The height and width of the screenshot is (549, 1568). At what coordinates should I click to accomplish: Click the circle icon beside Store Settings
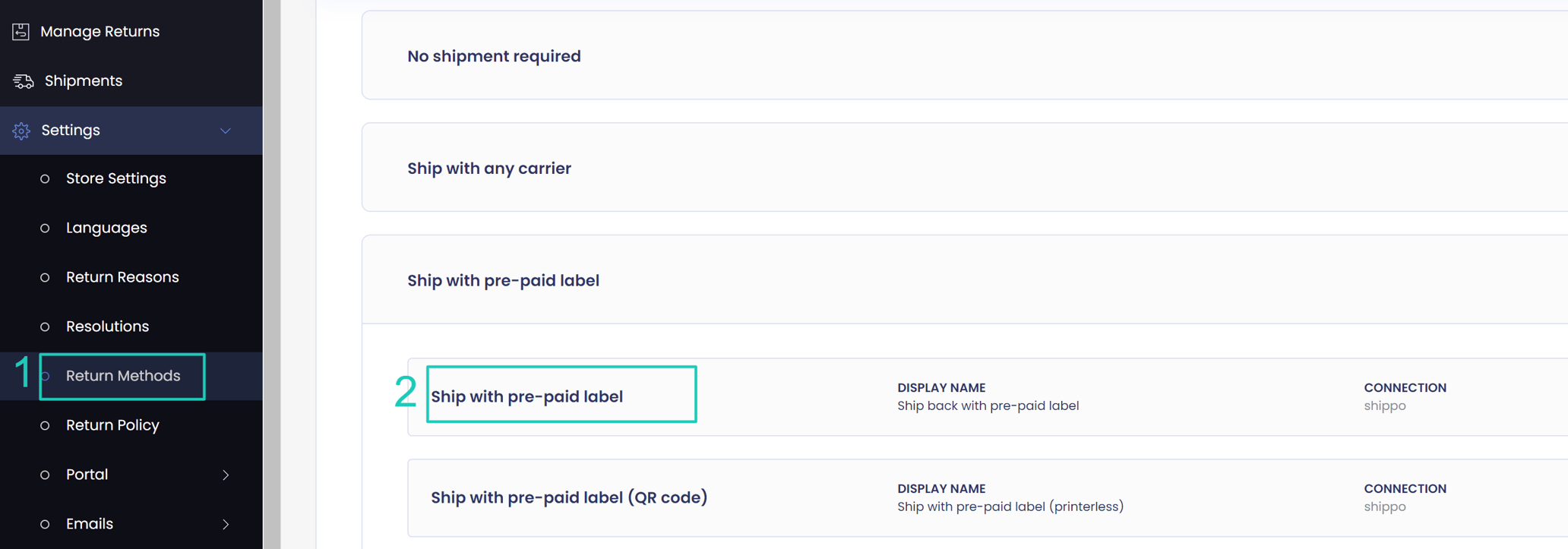point(44,178)
